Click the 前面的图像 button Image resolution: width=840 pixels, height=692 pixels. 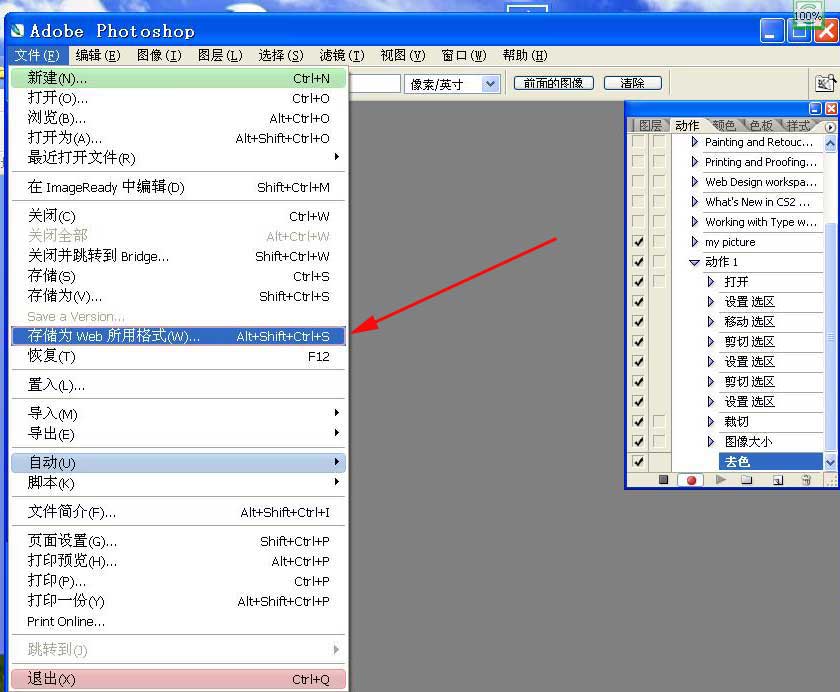pyautogui.click(x=553, y=83)
